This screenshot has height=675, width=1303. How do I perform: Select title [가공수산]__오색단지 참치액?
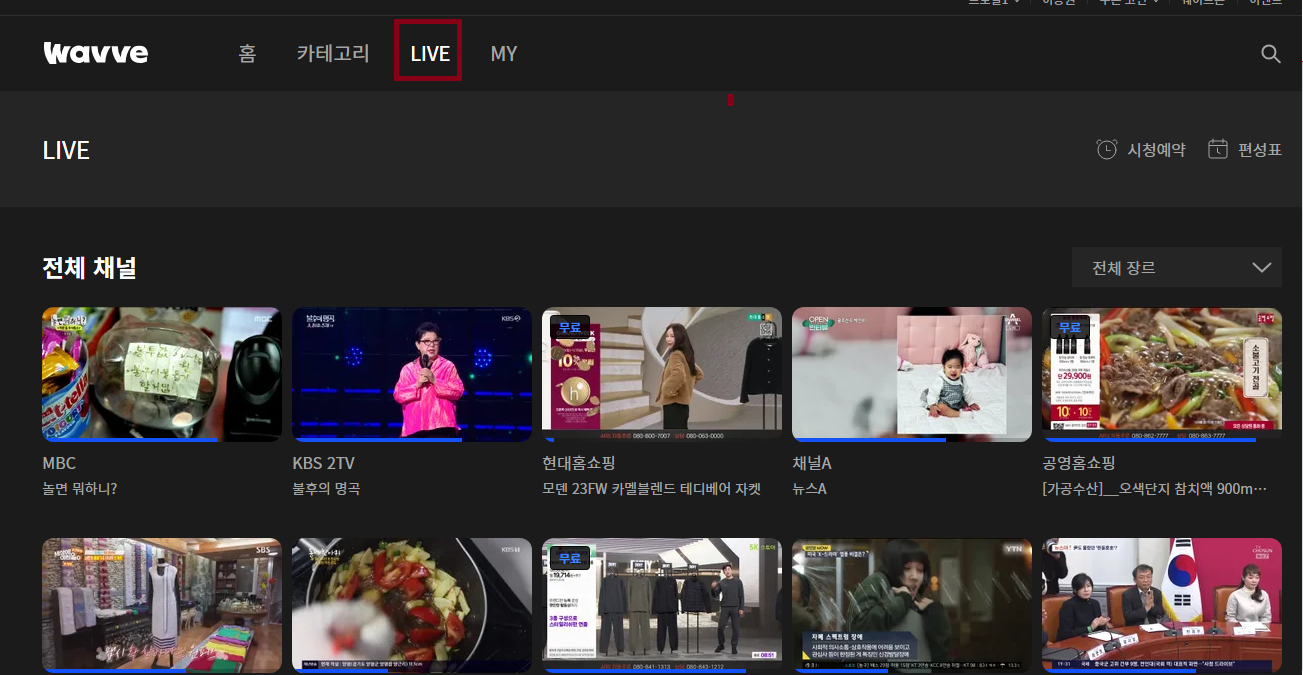(x=1155, y=489)
